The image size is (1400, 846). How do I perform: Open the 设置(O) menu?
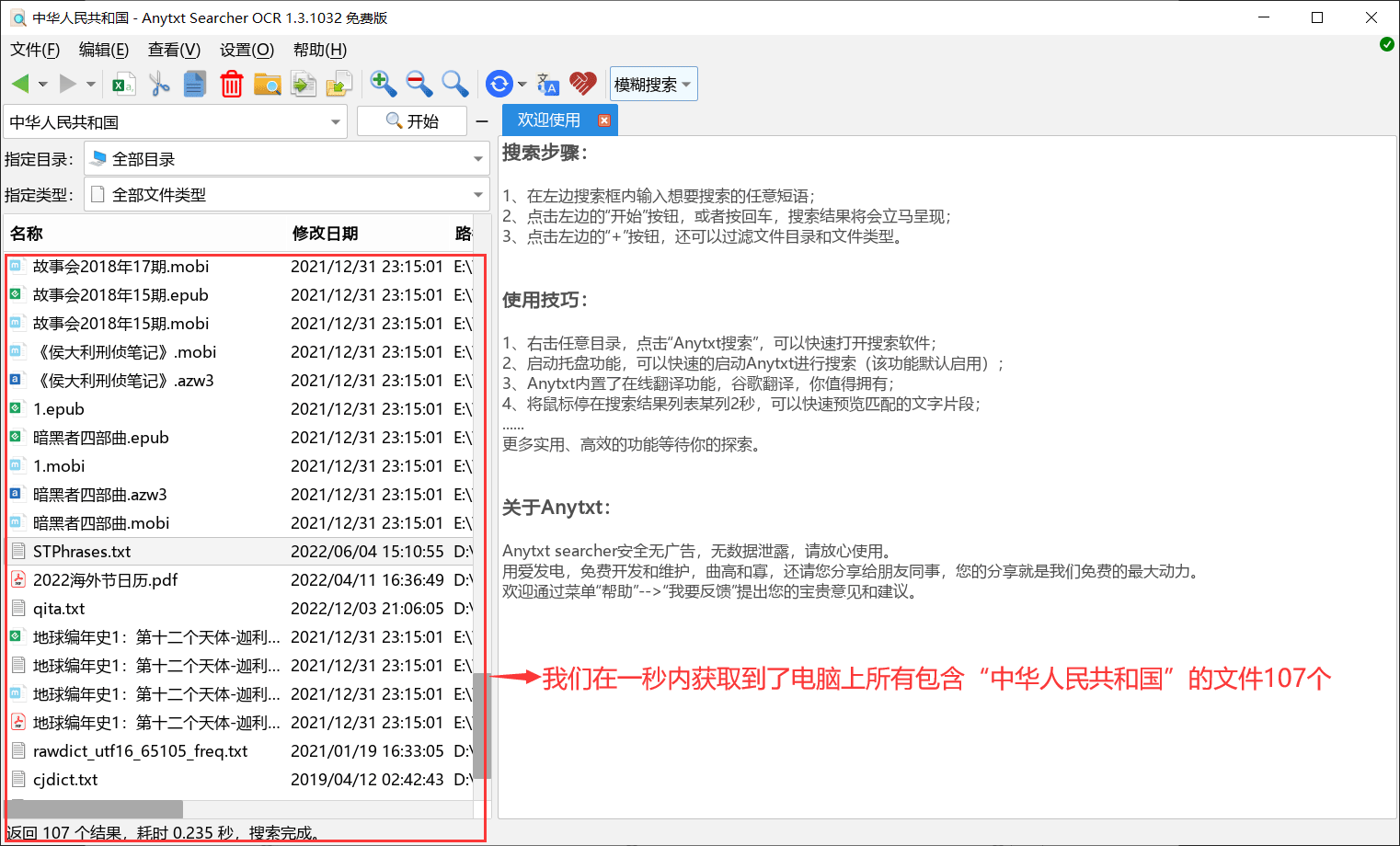247,50
